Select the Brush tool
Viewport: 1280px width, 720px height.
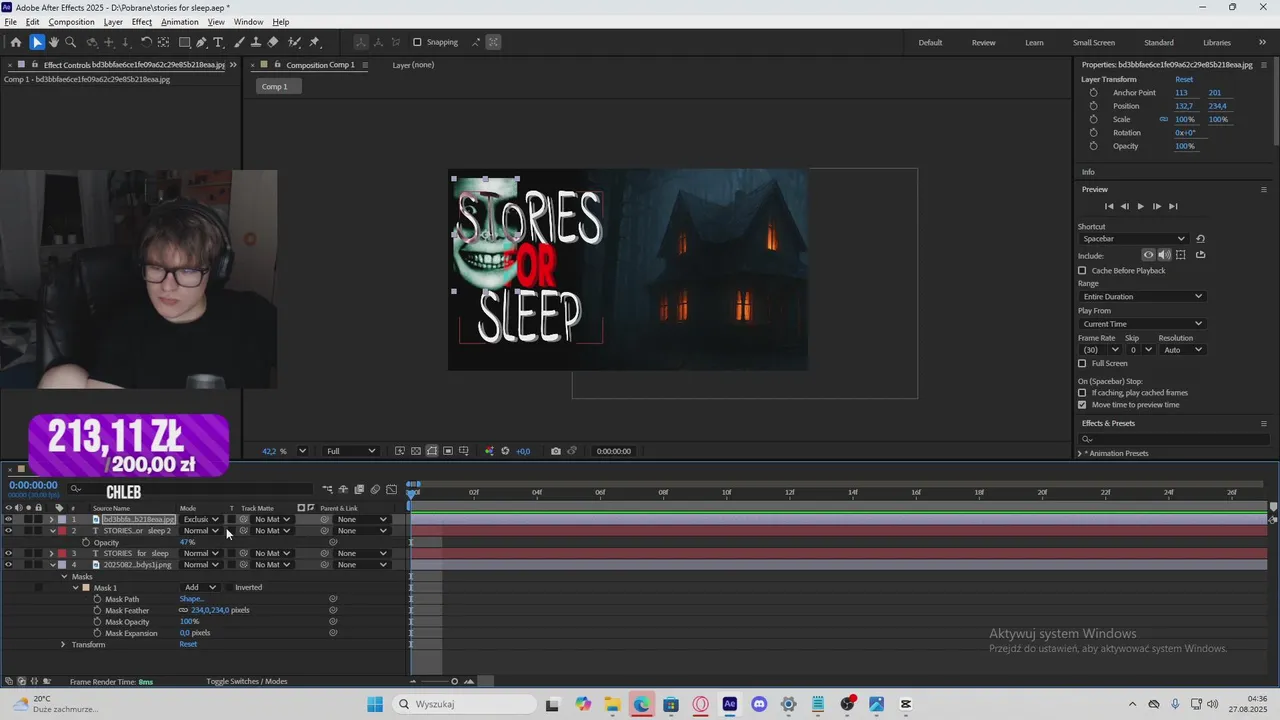(x=239, y=42)
